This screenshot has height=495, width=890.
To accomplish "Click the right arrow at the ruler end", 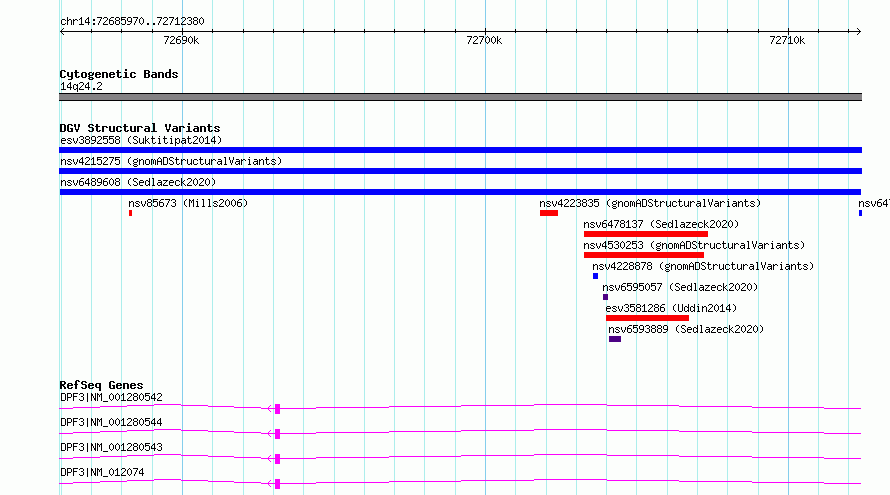I will 859,32.
